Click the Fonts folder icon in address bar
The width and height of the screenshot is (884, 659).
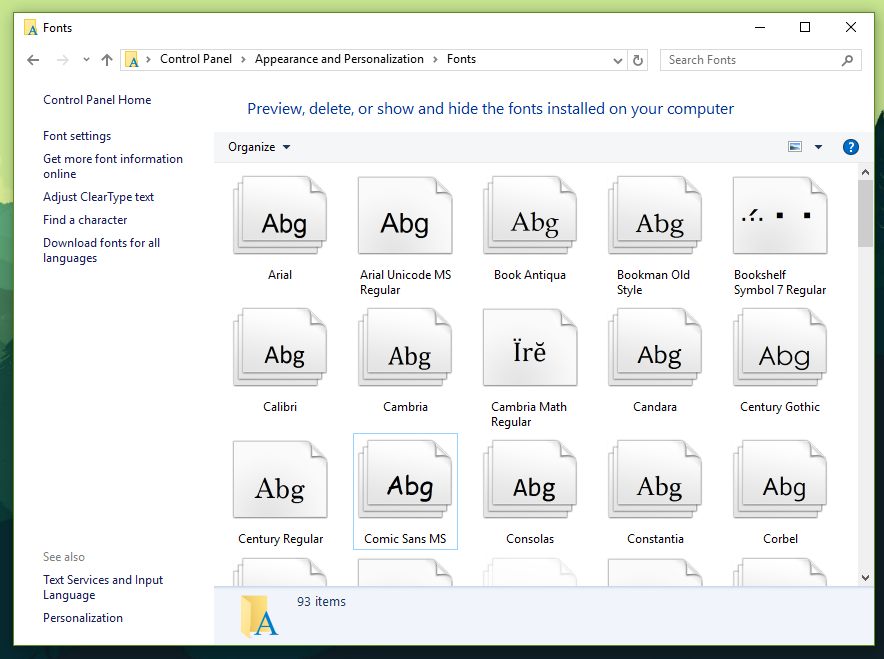[x=132, y=60]
